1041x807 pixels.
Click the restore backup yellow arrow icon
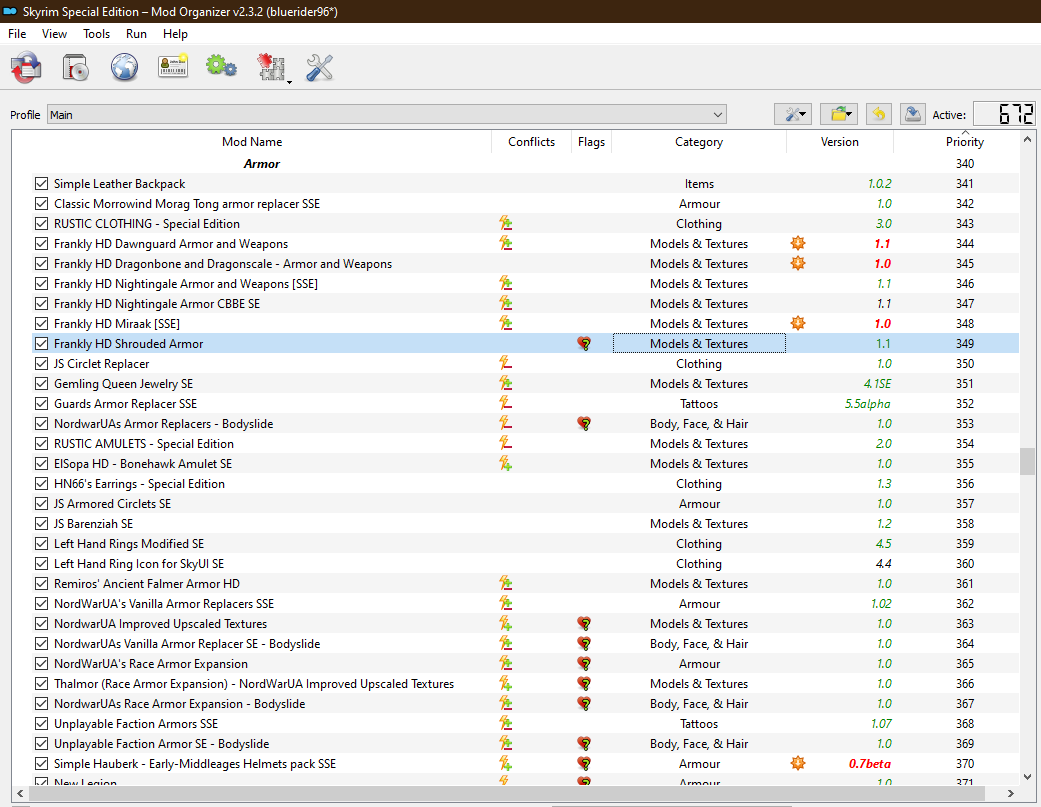(x=878, y=114)
